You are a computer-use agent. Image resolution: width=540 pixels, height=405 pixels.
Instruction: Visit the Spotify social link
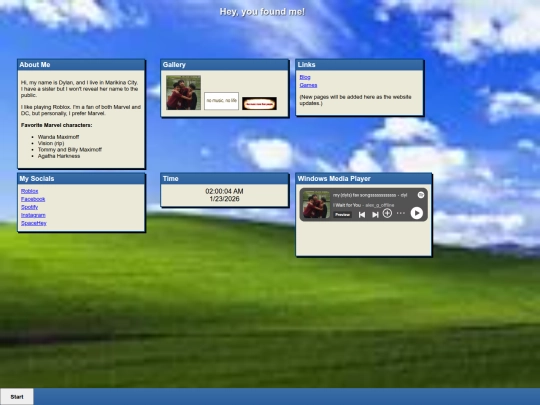tap(29, 207)
